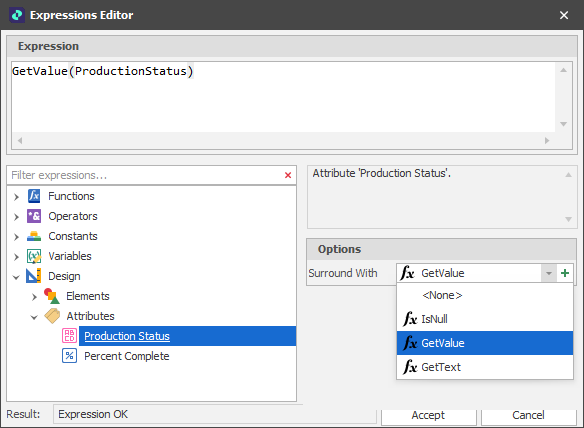Click the Cancel button
This screenshot has width=584, height=428.
(528, 415)
